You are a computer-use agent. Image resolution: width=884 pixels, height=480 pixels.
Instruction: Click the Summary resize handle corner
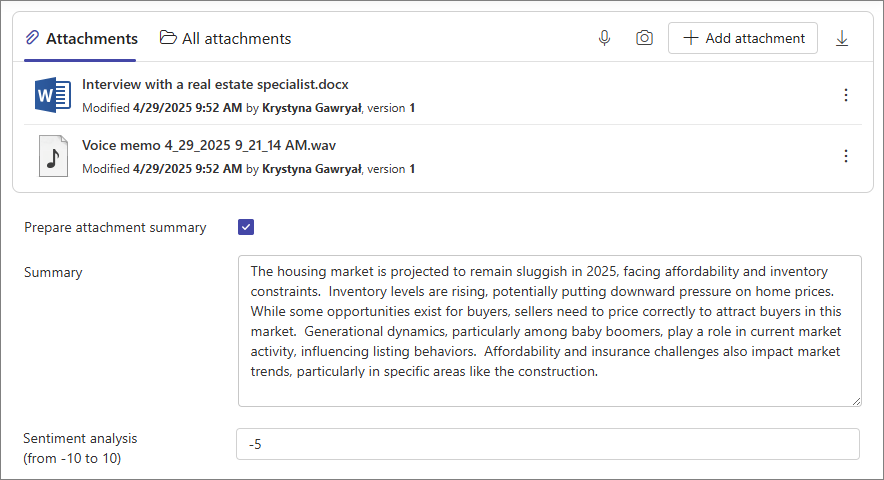pos(856,401)
